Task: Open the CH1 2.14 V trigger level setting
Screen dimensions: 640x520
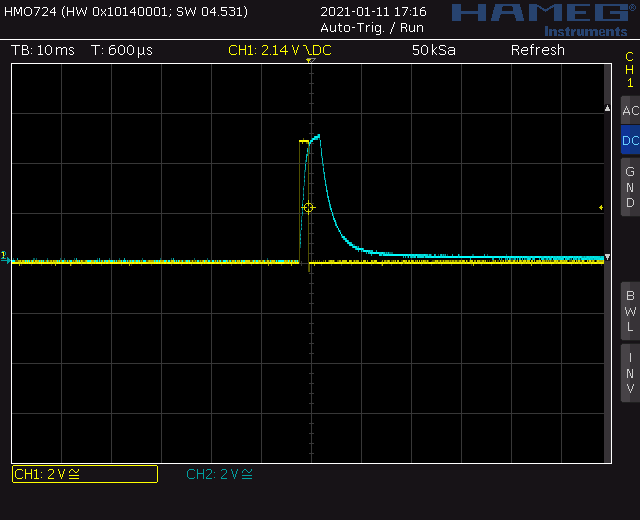Action: [266, 51]
